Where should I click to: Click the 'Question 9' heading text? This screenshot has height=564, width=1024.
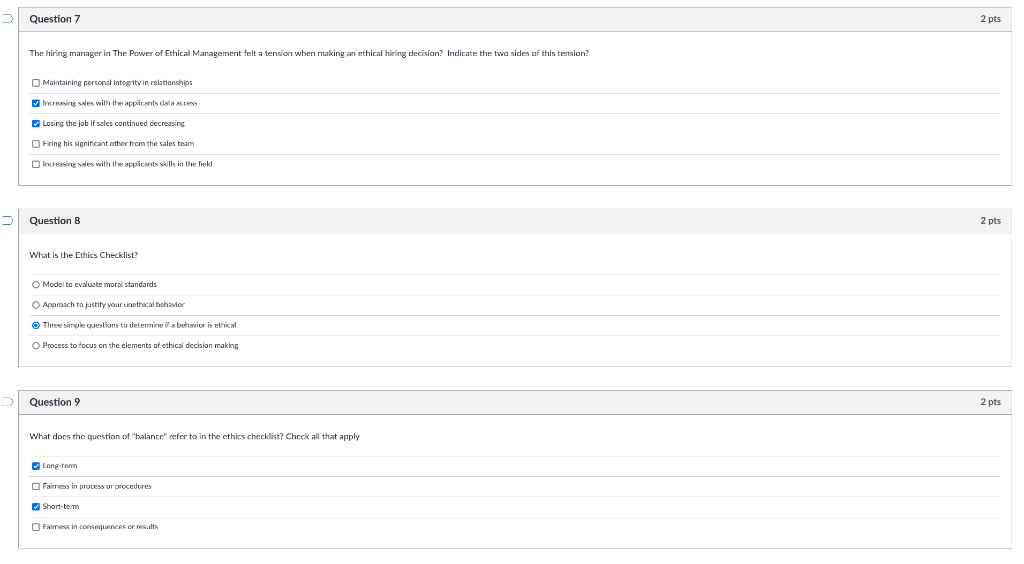55,402
